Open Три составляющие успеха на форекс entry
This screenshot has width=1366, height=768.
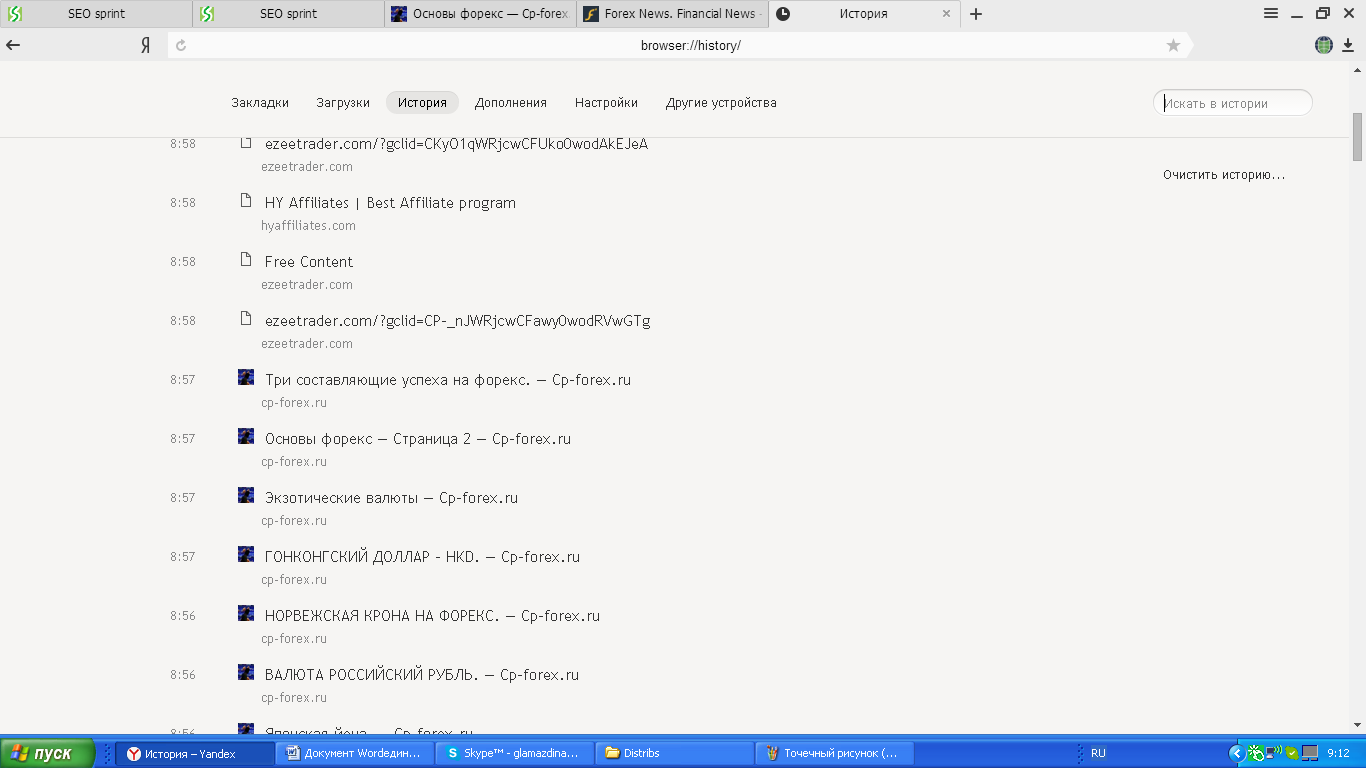click(x=448, y=380)
